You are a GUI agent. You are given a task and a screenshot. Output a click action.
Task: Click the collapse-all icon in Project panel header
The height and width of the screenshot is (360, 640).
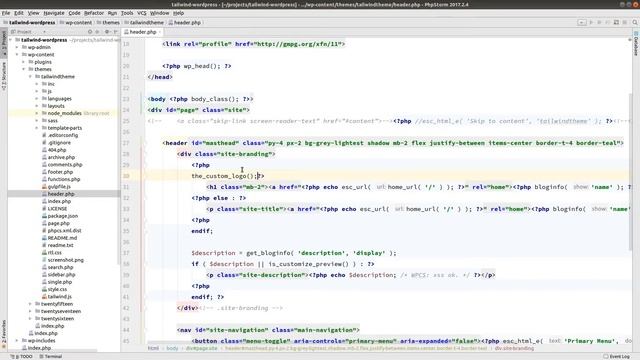97,31
